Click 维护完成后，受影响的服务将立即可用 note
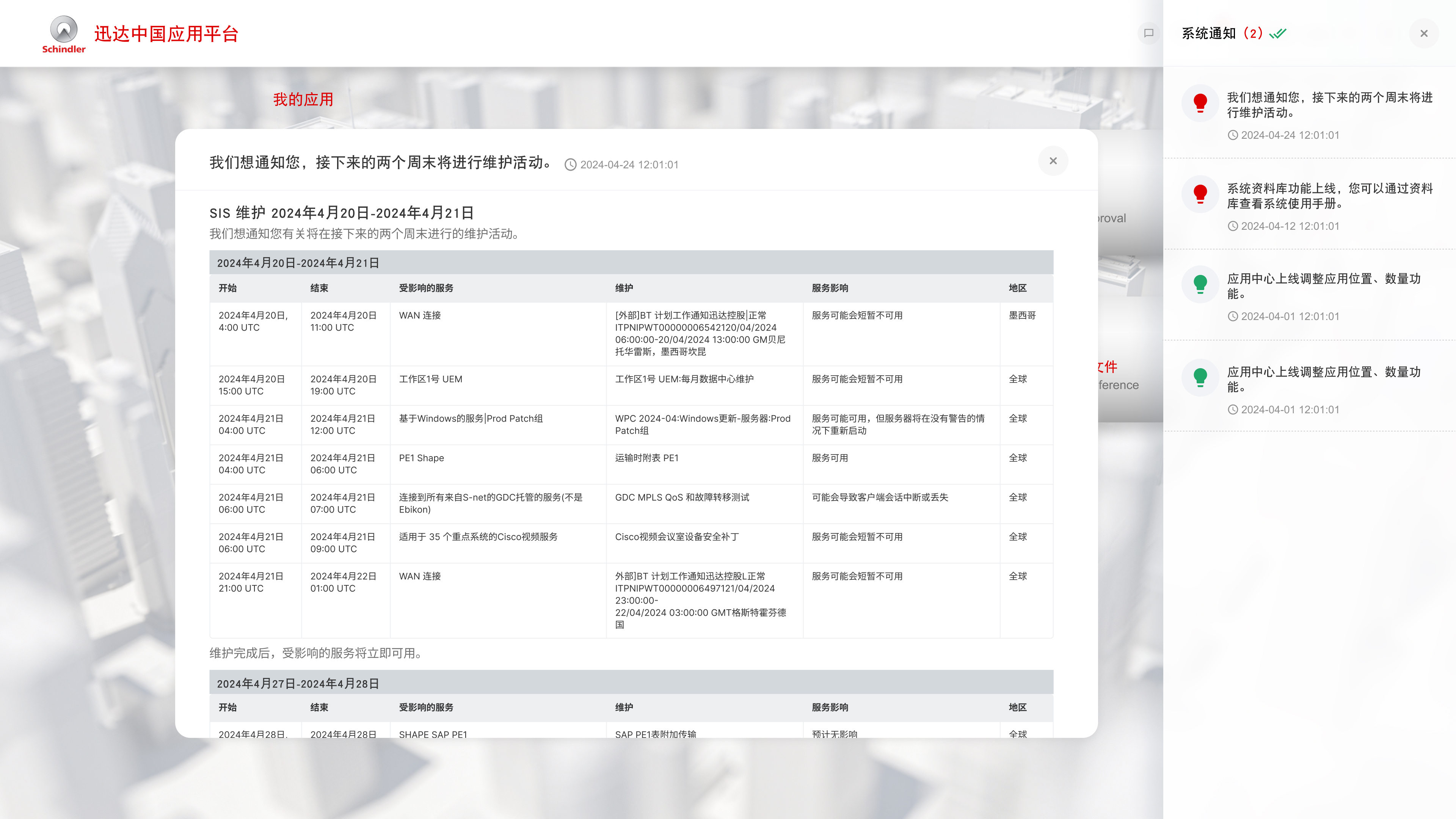This screenshot has height=819, width=1456. (317, 653)
